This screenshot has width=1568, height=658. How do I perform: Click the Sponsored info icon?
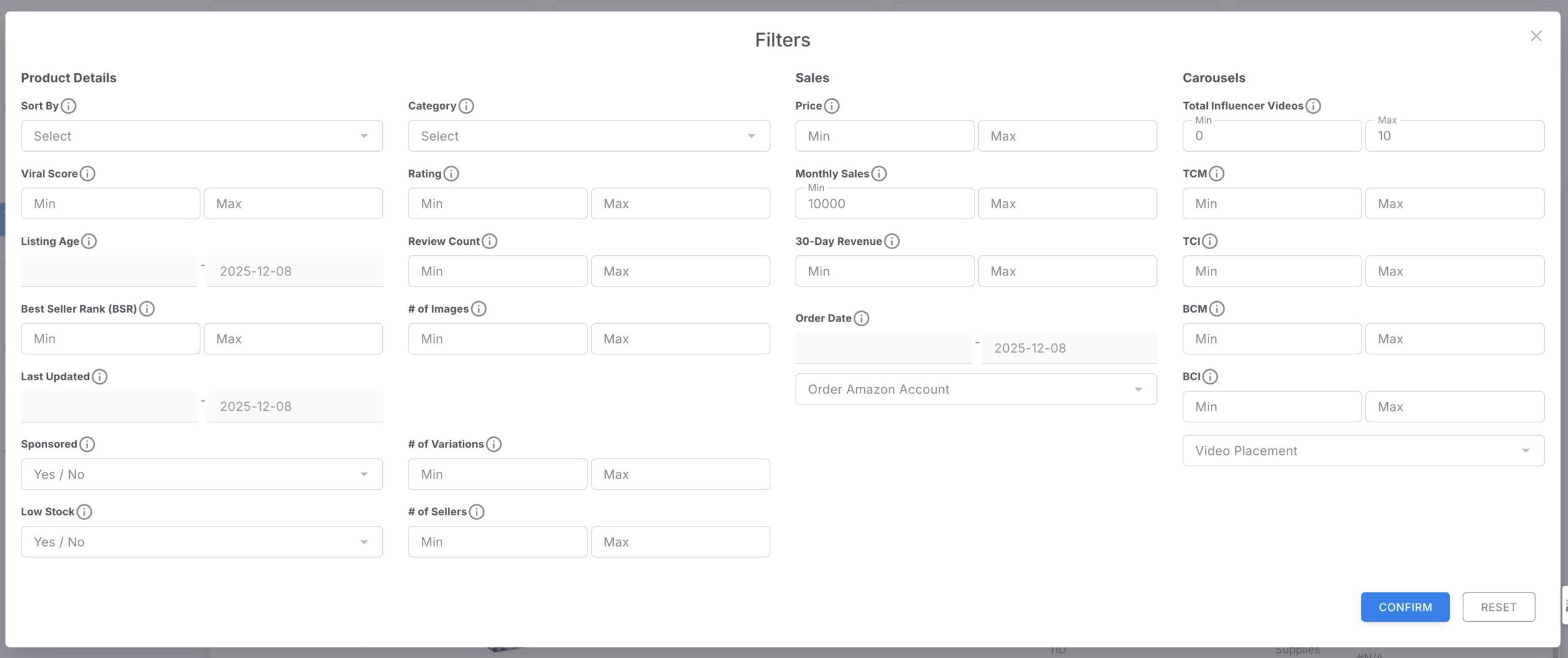click(x=86, y=444)
